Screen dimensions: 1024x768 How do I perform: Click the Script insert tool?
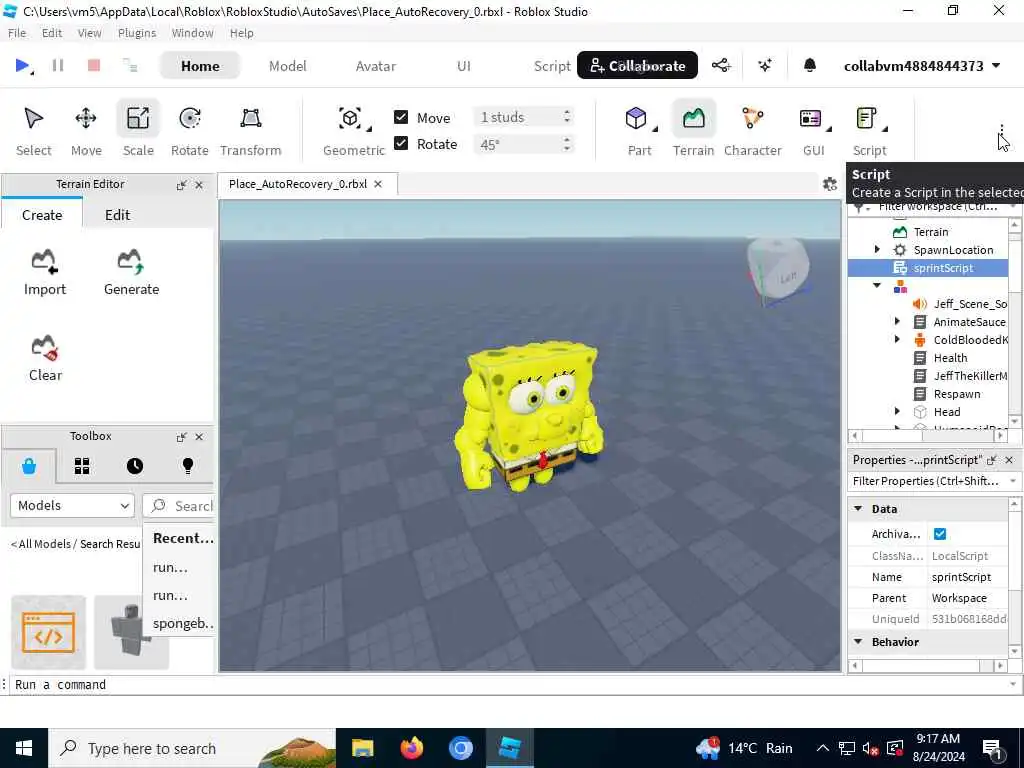pos(869,131)
